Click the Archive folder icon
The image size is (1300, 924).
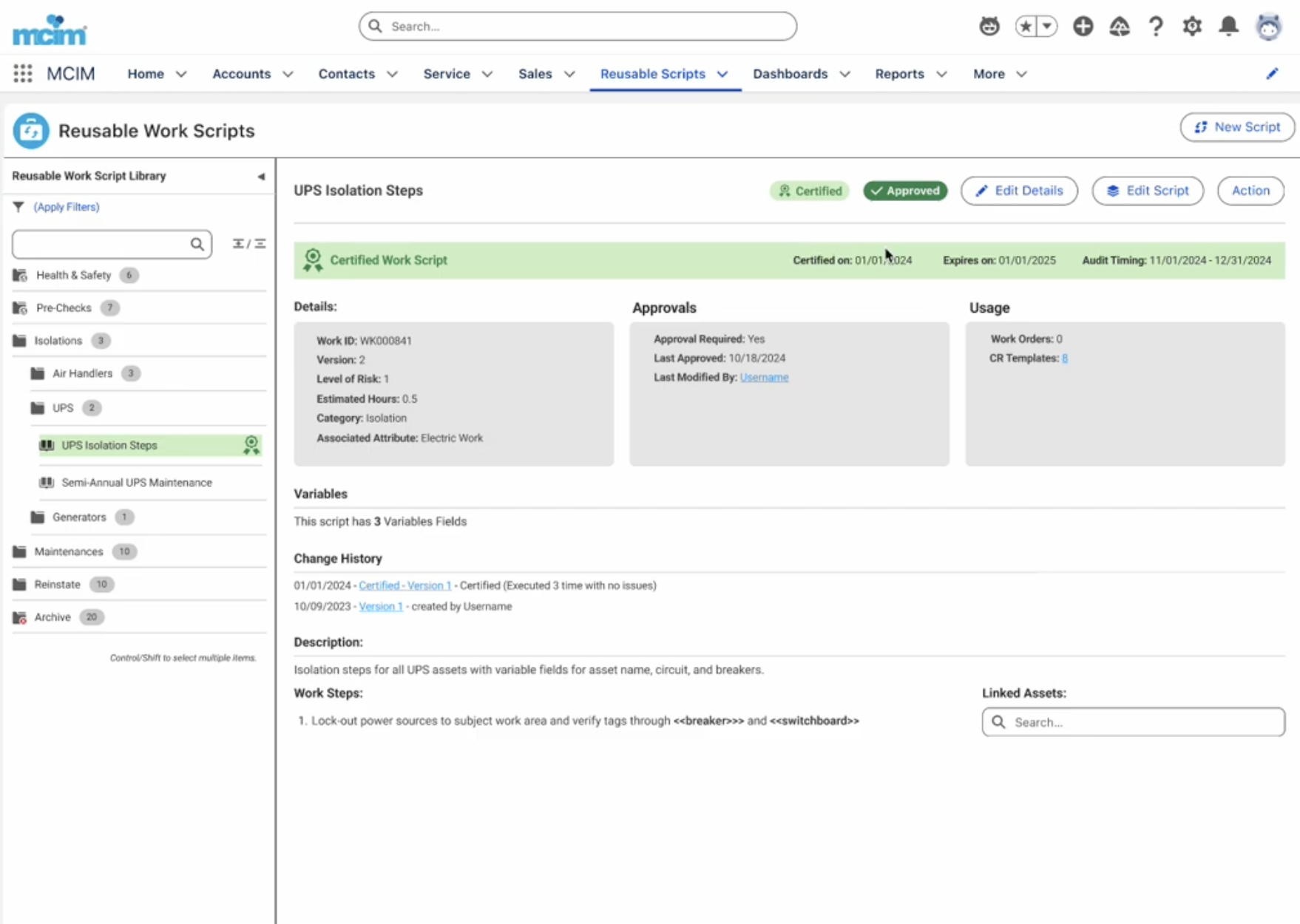pos(20,618)
